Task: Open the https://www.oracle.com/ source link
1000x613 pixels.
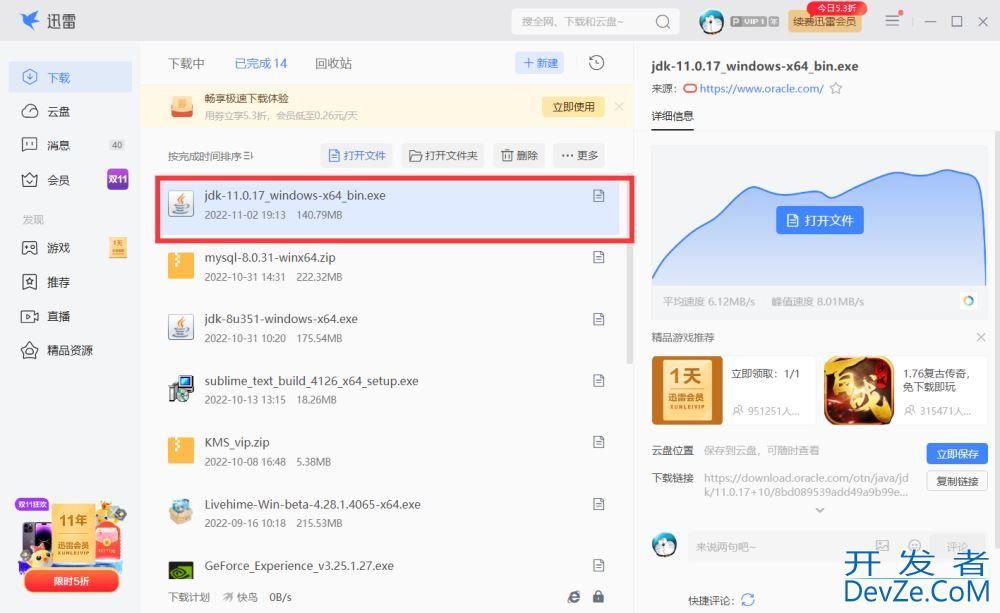Action: tap(761, 89)
